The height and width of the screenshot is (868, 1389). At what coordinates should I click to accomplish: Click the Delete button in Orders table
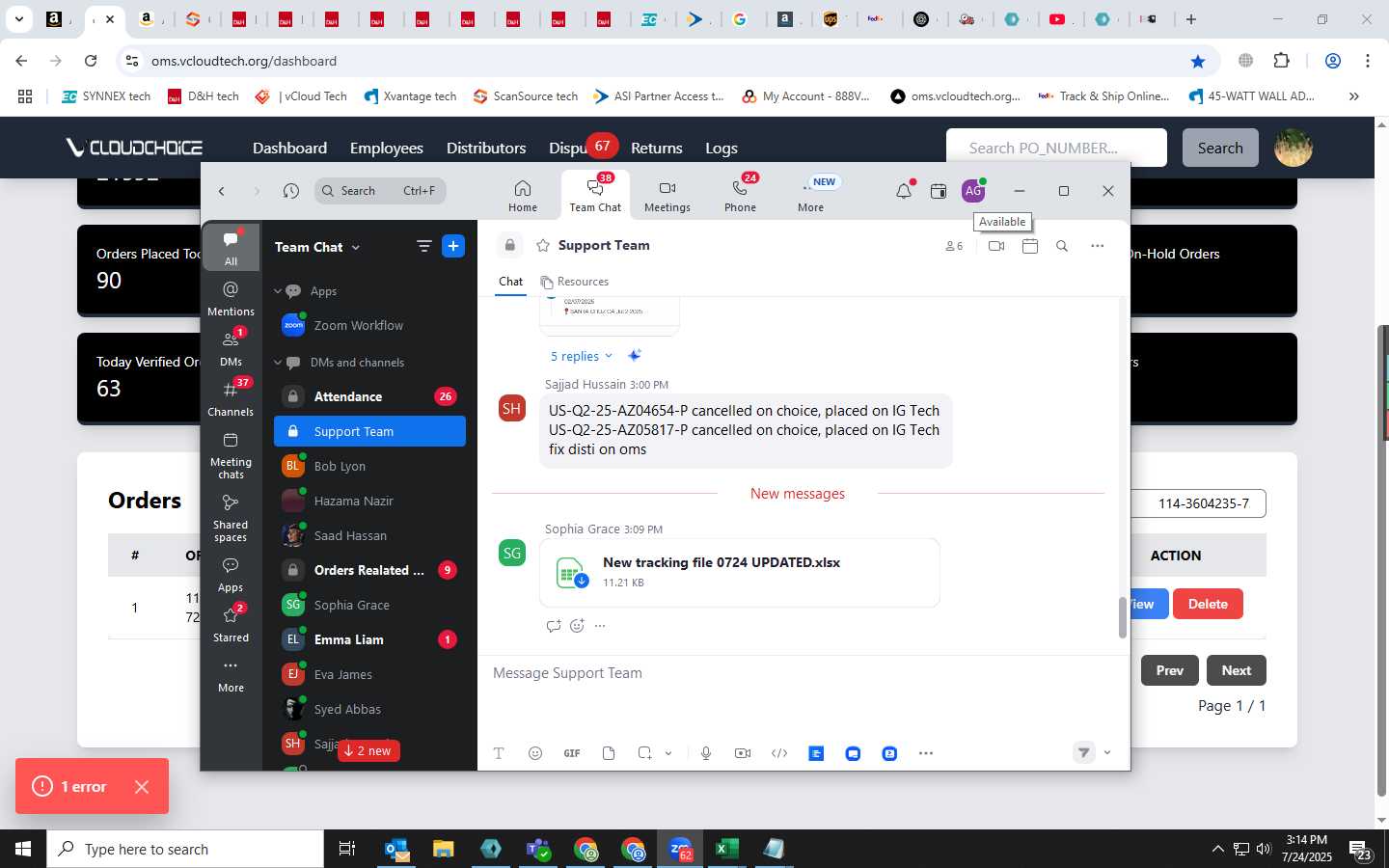pos(1208,604)
